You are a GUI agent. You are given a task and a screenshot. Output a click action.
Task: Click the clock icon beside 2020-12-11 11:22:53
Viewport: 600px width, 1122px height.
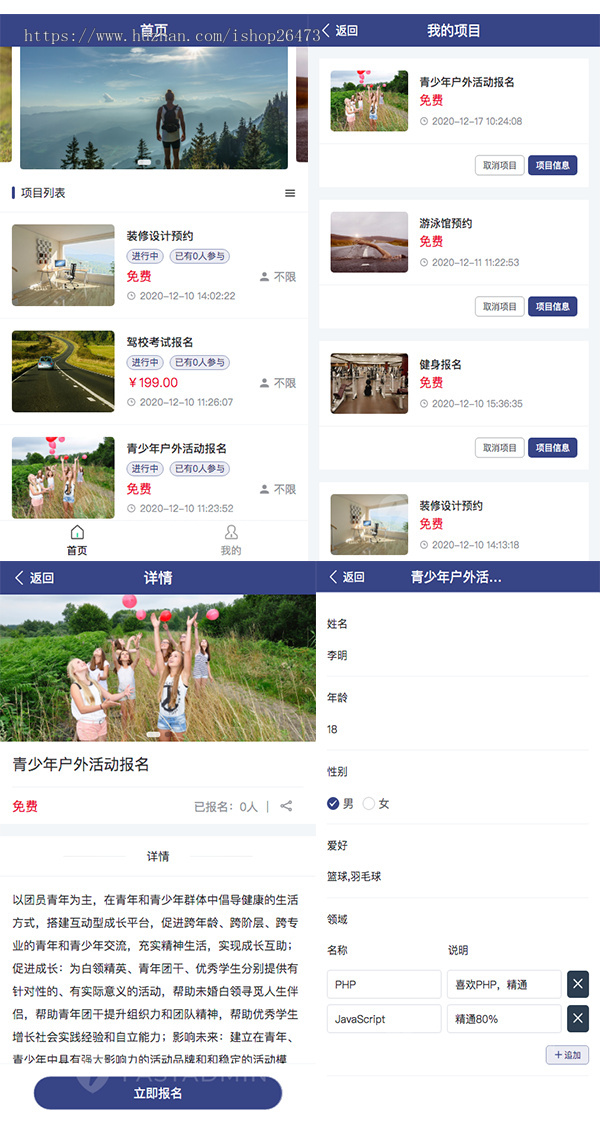point(423,263)
